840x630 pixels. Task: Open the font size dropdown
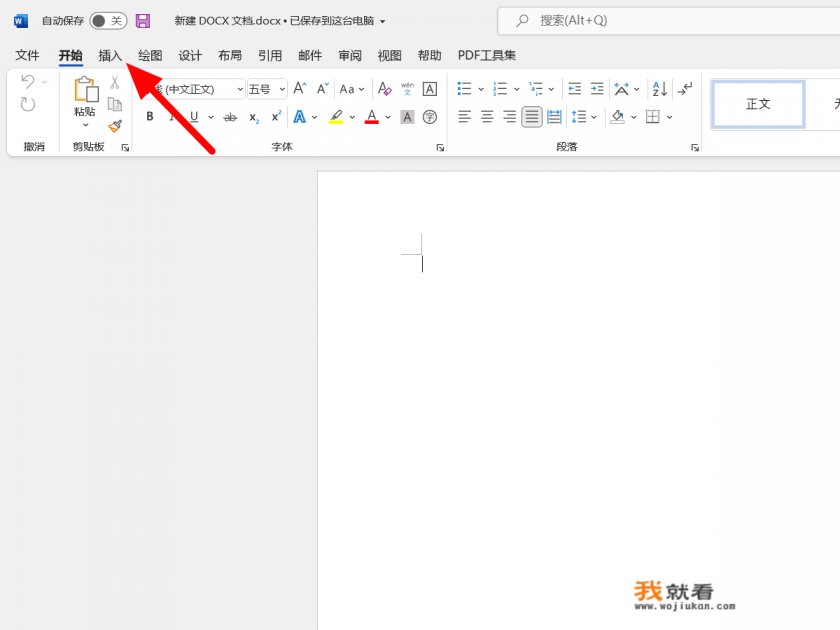tap(282, 89)
